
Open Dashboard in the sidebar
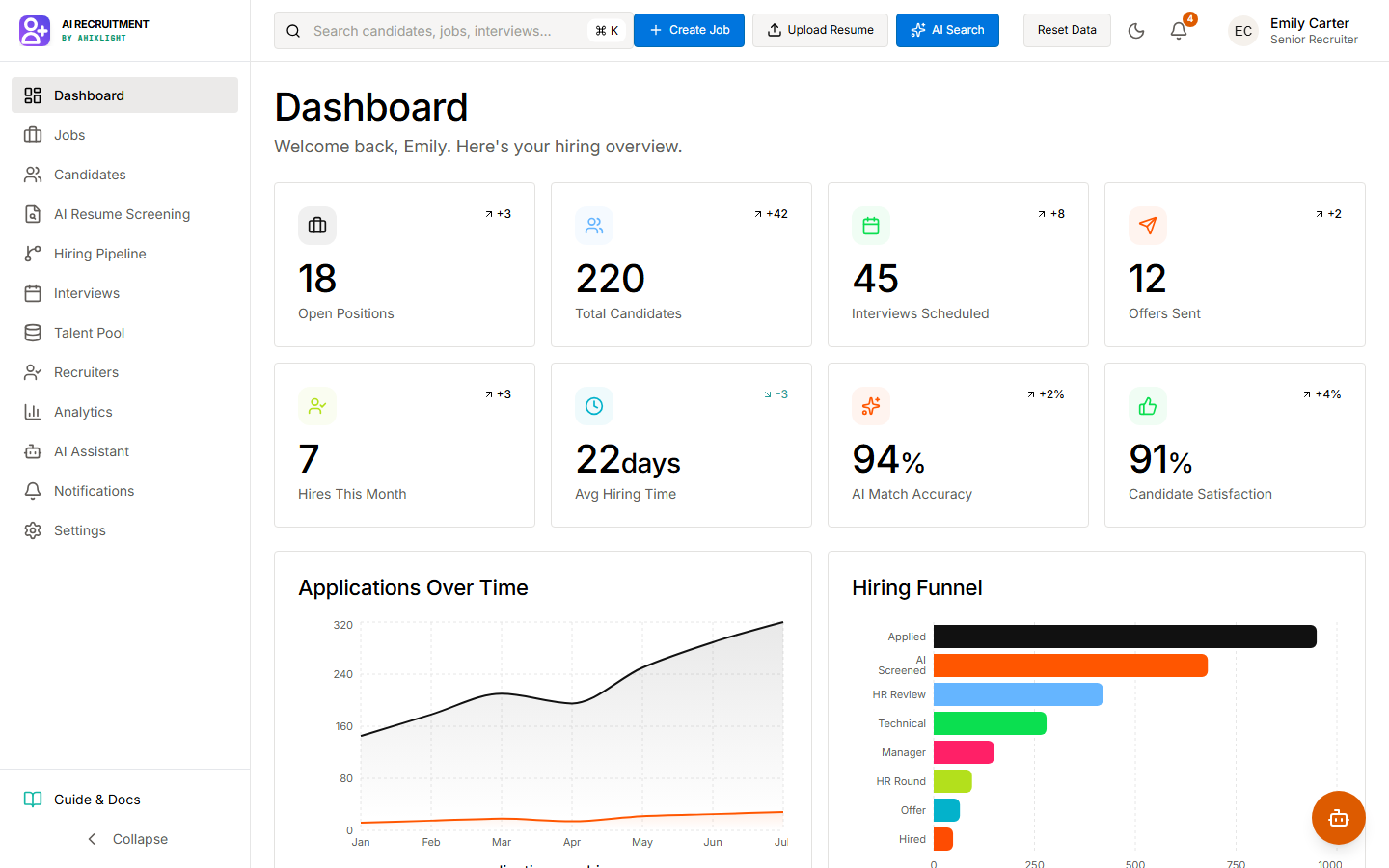124,95
